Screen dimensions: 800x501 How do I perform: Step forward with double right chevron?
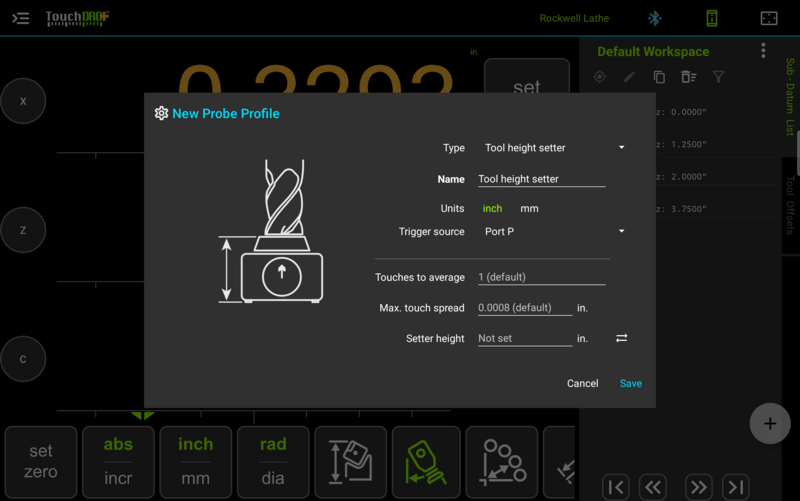coord(698,487)
